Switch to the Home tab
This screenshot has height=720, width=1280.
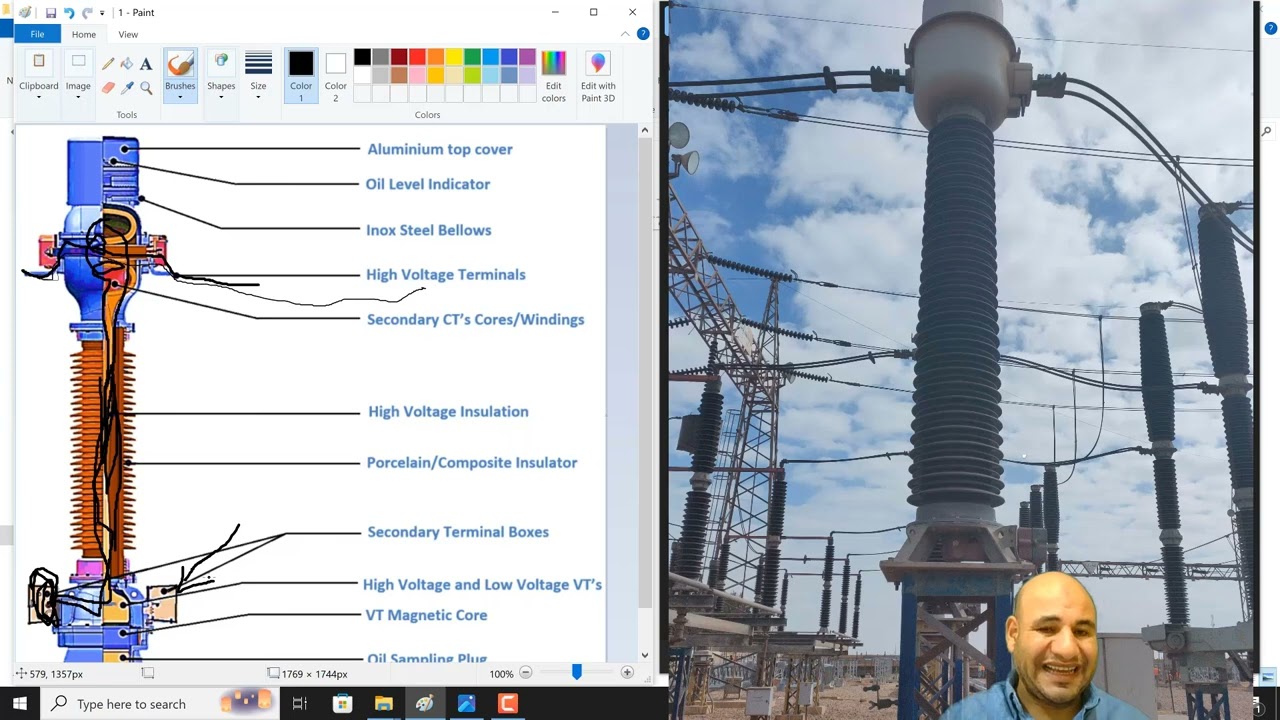84,34
